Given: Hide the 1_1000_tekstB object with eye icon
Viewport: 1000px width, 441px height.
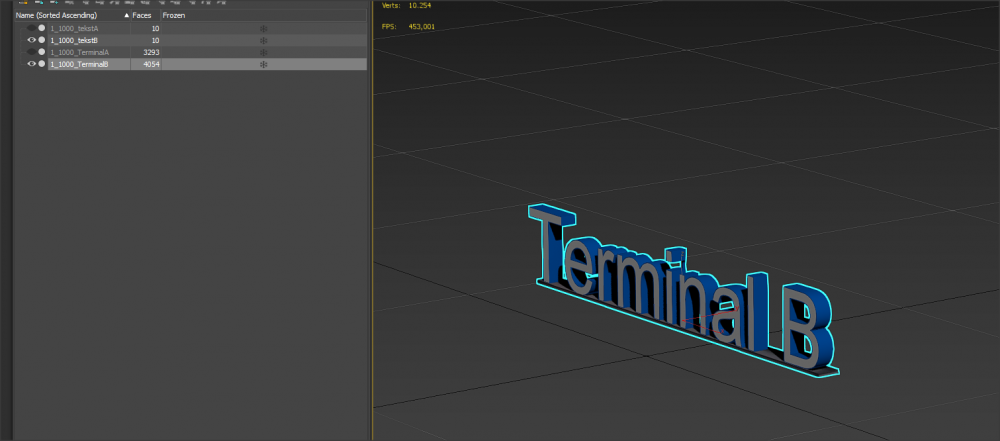Looking at the screenshot, I should pyautogui.click(x=31, y=40).
